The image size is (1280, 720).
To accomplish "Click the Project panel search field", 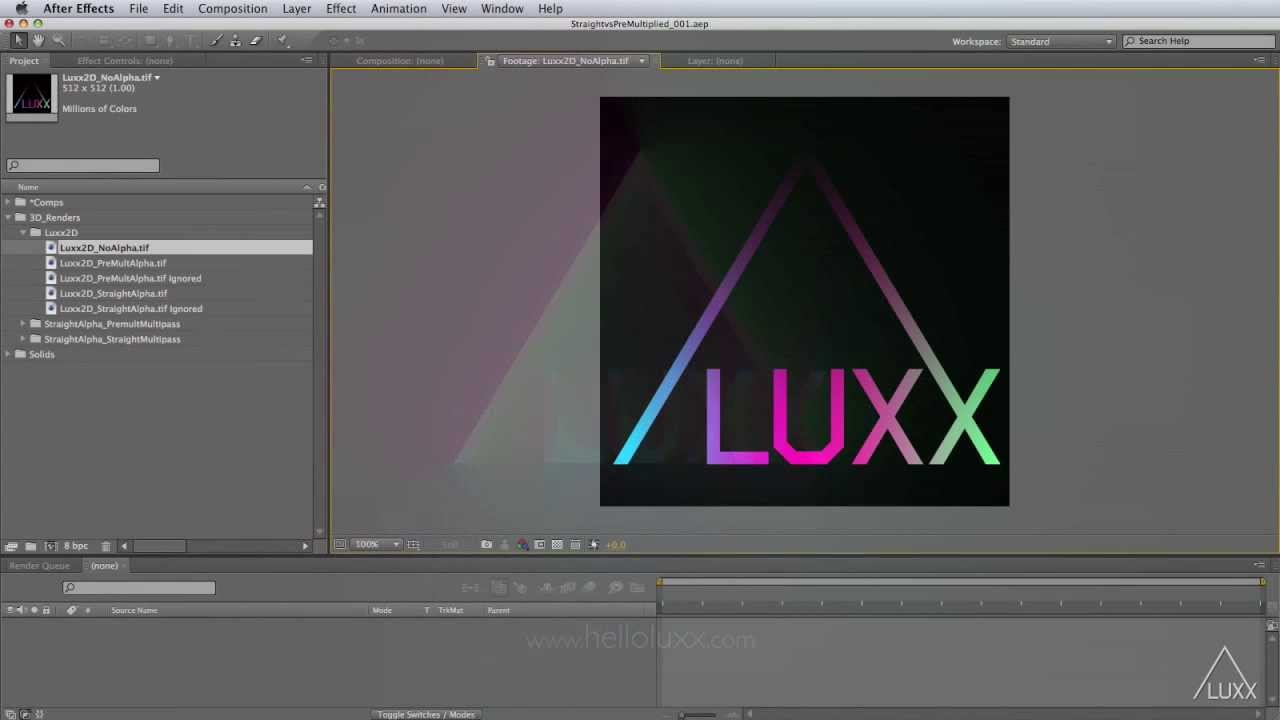I will tap(83, 166).
